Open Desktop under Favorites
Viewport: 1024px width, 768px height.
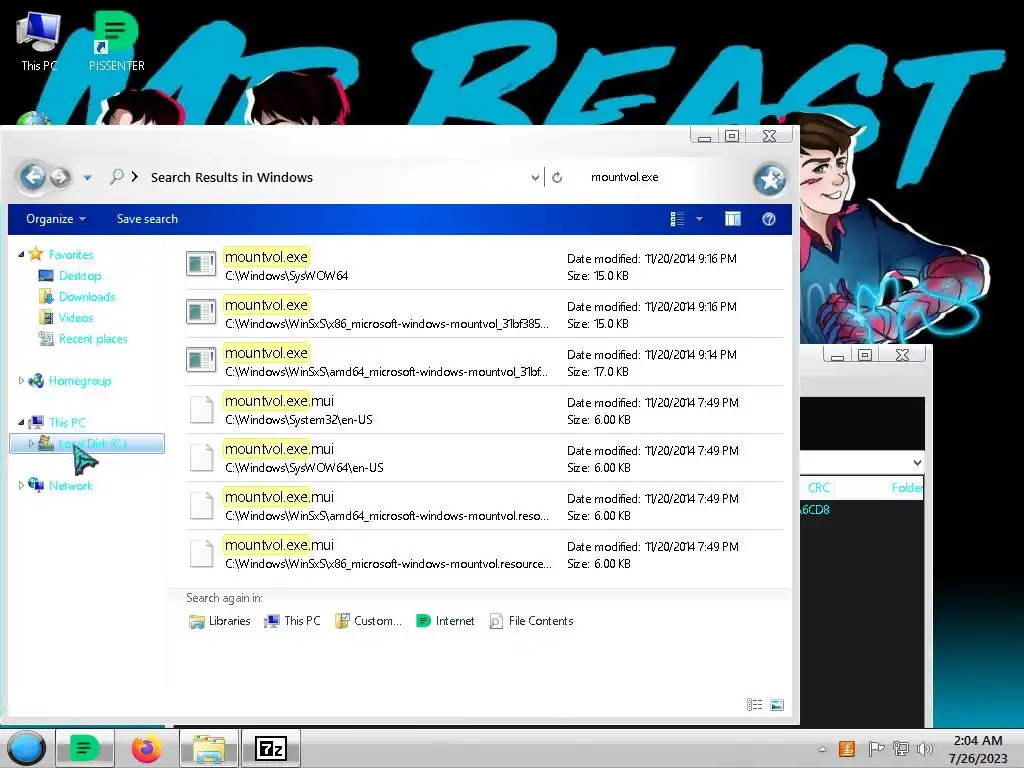click(x=80, y=276)
